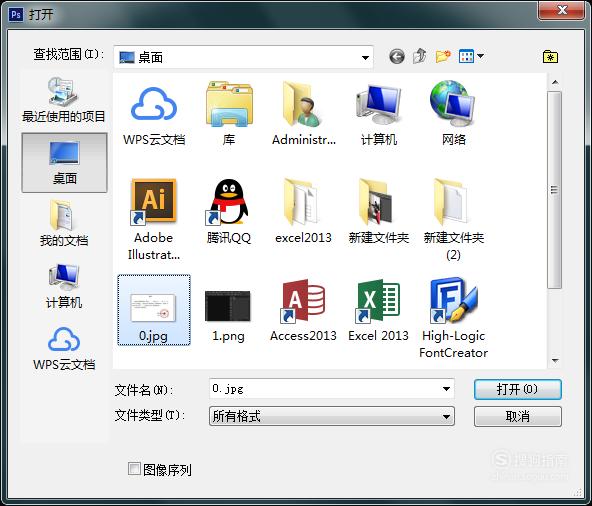The height and width of the screenshot is (506, 592).
Task: Expand the 查找范围 location dropdown
Action: pyautogui.click(x=365, y=57)
